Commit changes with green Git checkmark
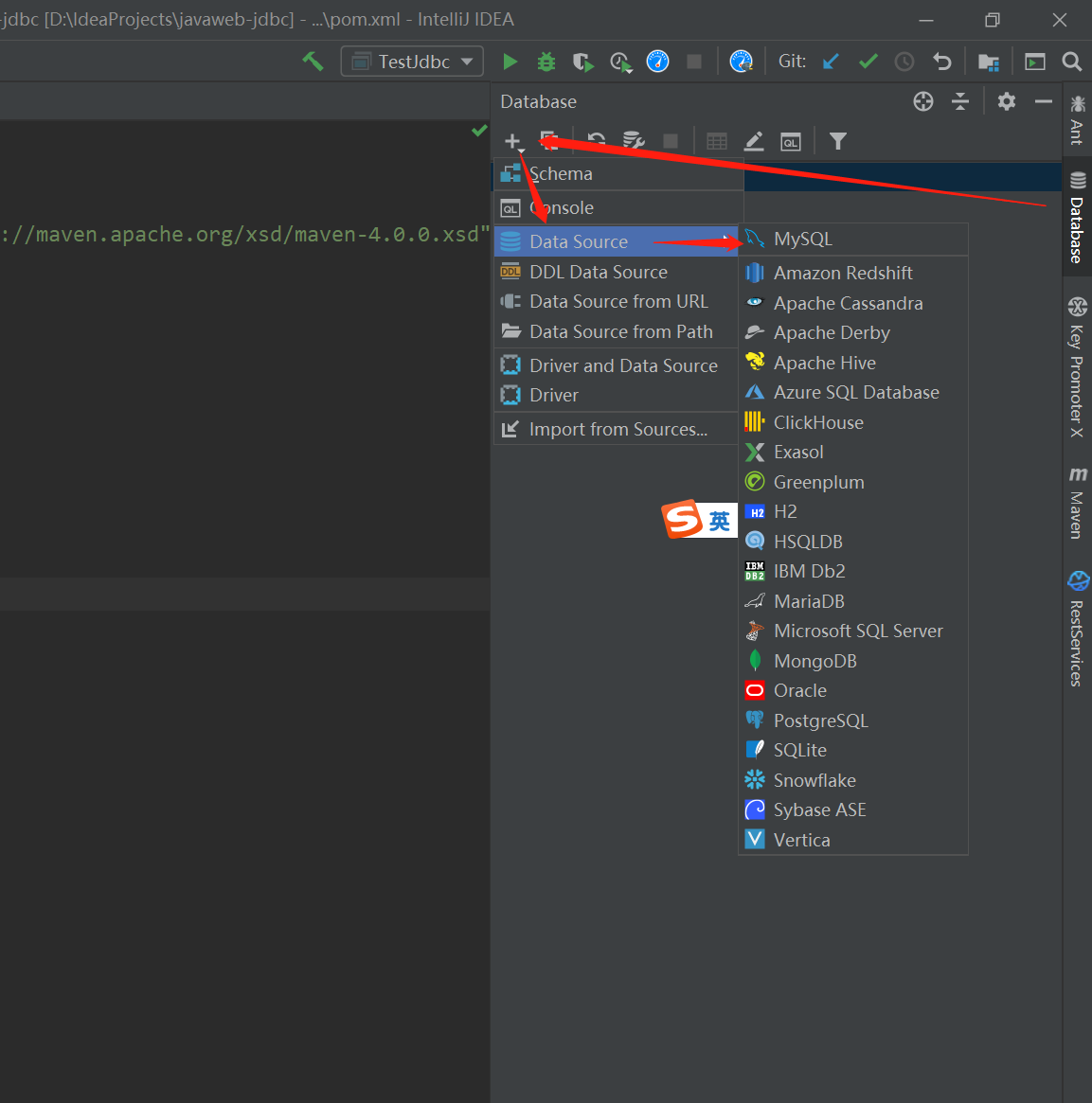This screenshot has height=1103, width=1092. coord(868,62)
